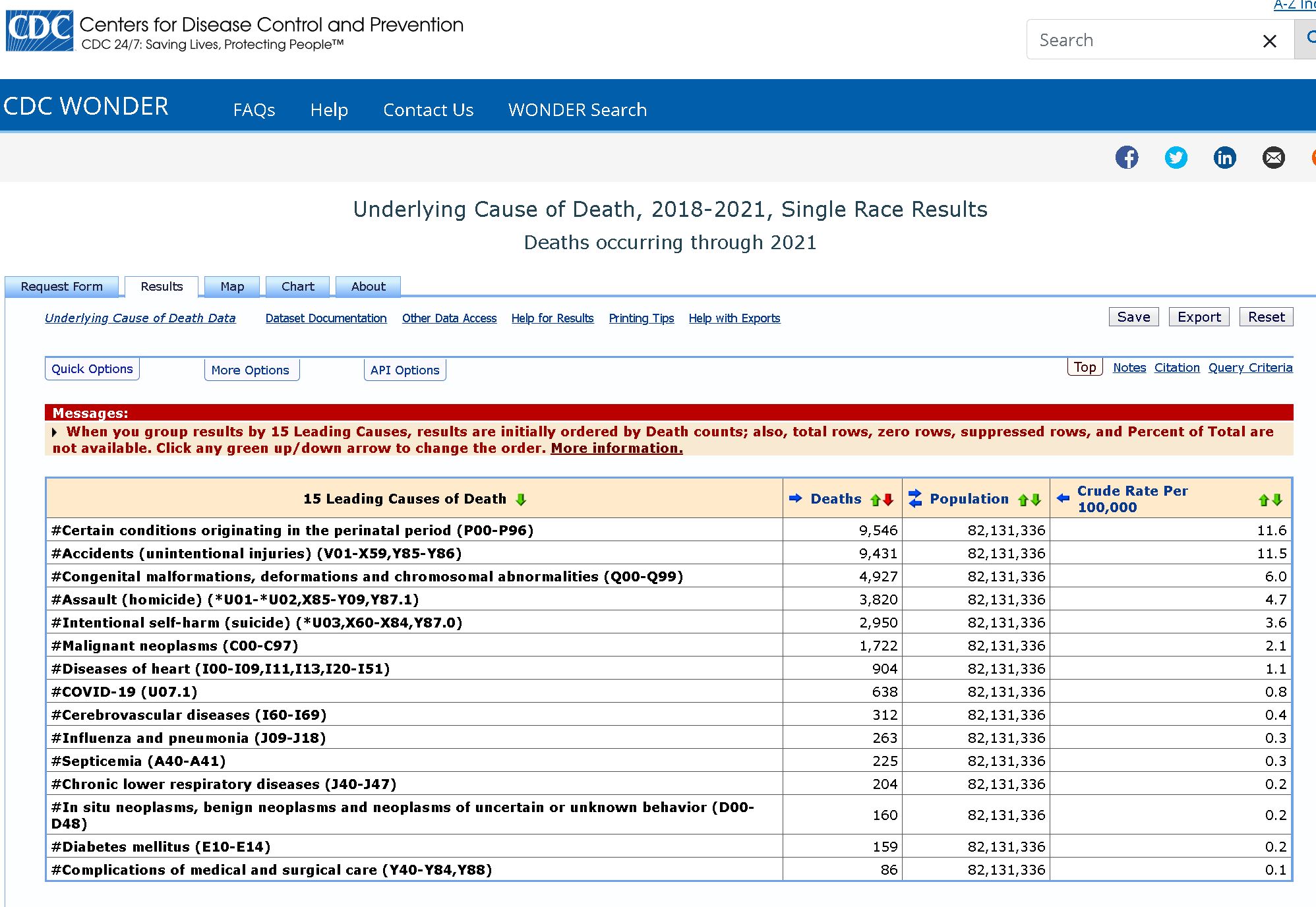The width and height of the screenshot is (1316, 907).
Task: Expand More Options panel
Action: tap(251, 370)
